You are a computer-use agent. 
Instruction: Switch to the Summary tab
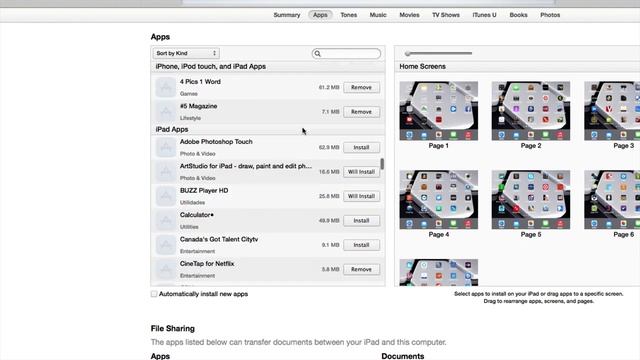coord(287,15)
